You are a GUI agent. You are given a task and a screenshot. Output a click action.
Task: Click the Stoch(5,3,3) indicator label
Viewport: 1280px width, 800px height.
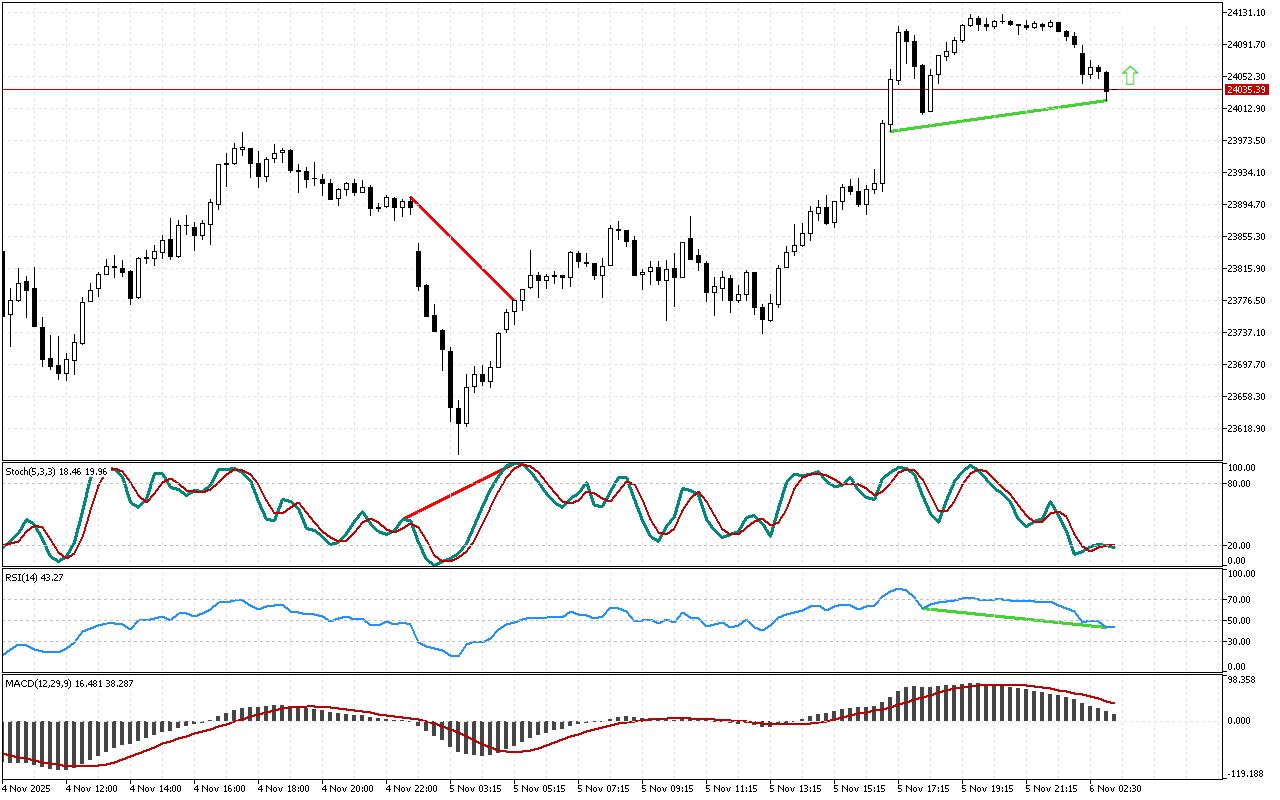[56, 469]
